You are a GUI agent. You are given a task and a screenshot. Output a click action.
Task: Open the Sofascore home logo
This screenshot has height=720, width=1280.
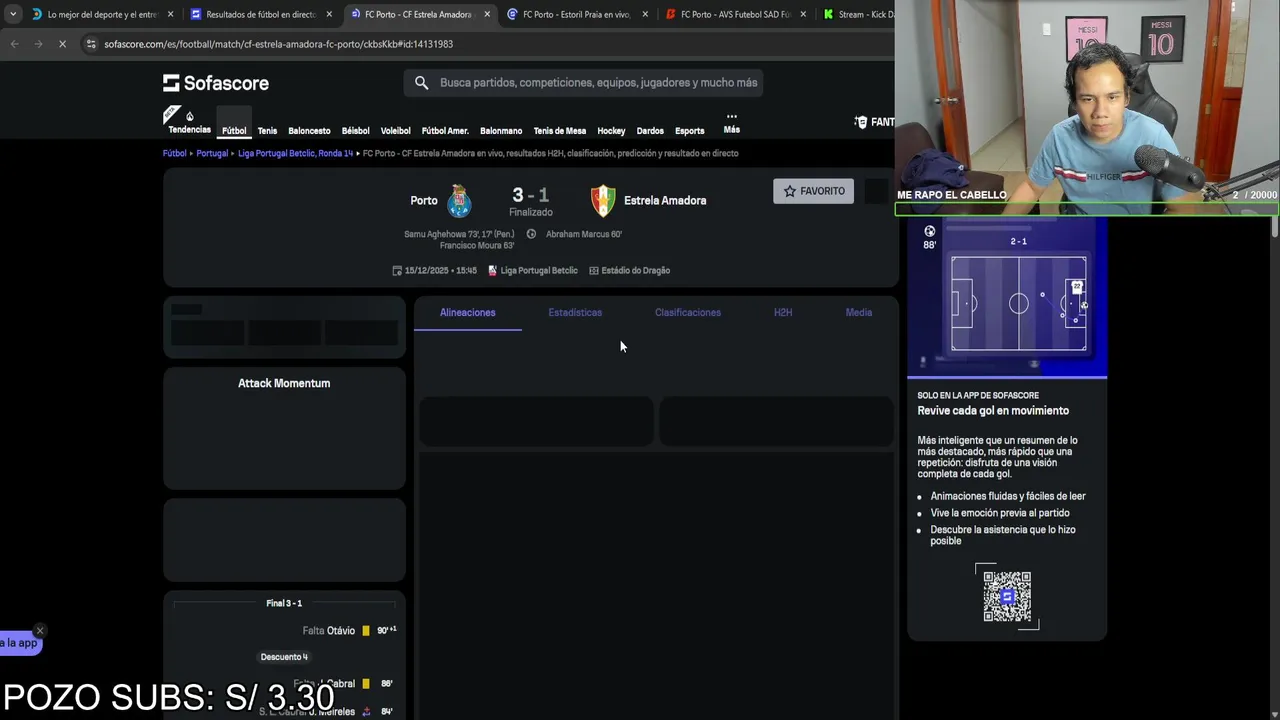216,83
